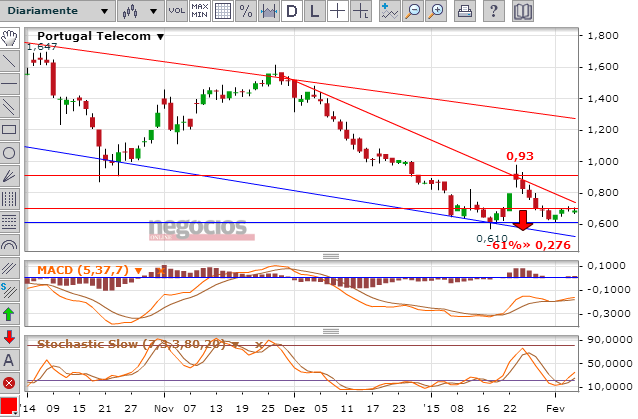Open the Portugal Telecom symbol dropdown
Viewport: 638px width, 419px height.
point(161,37)
